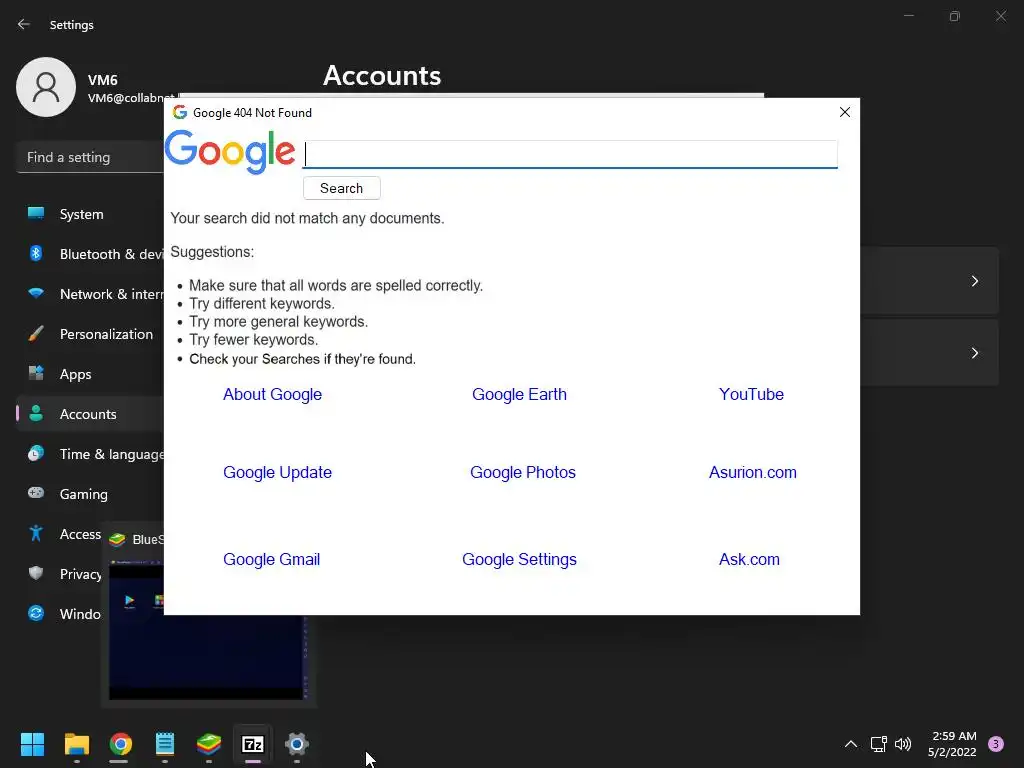Open the Google Settings link
Viewport: 1024px width, 768px height.
point(519,559)
